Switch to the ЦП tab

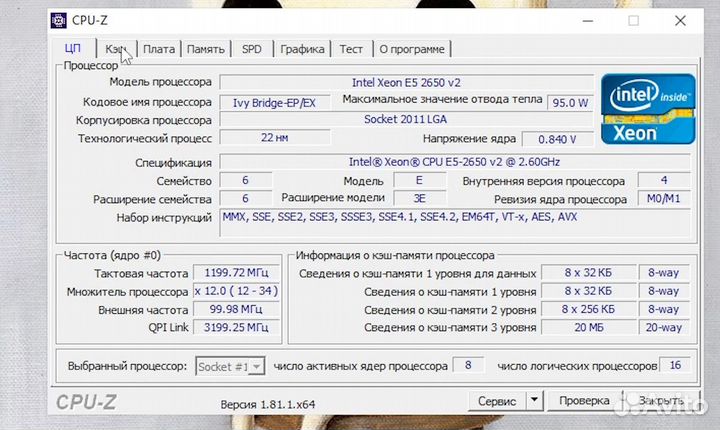(73, 48)
